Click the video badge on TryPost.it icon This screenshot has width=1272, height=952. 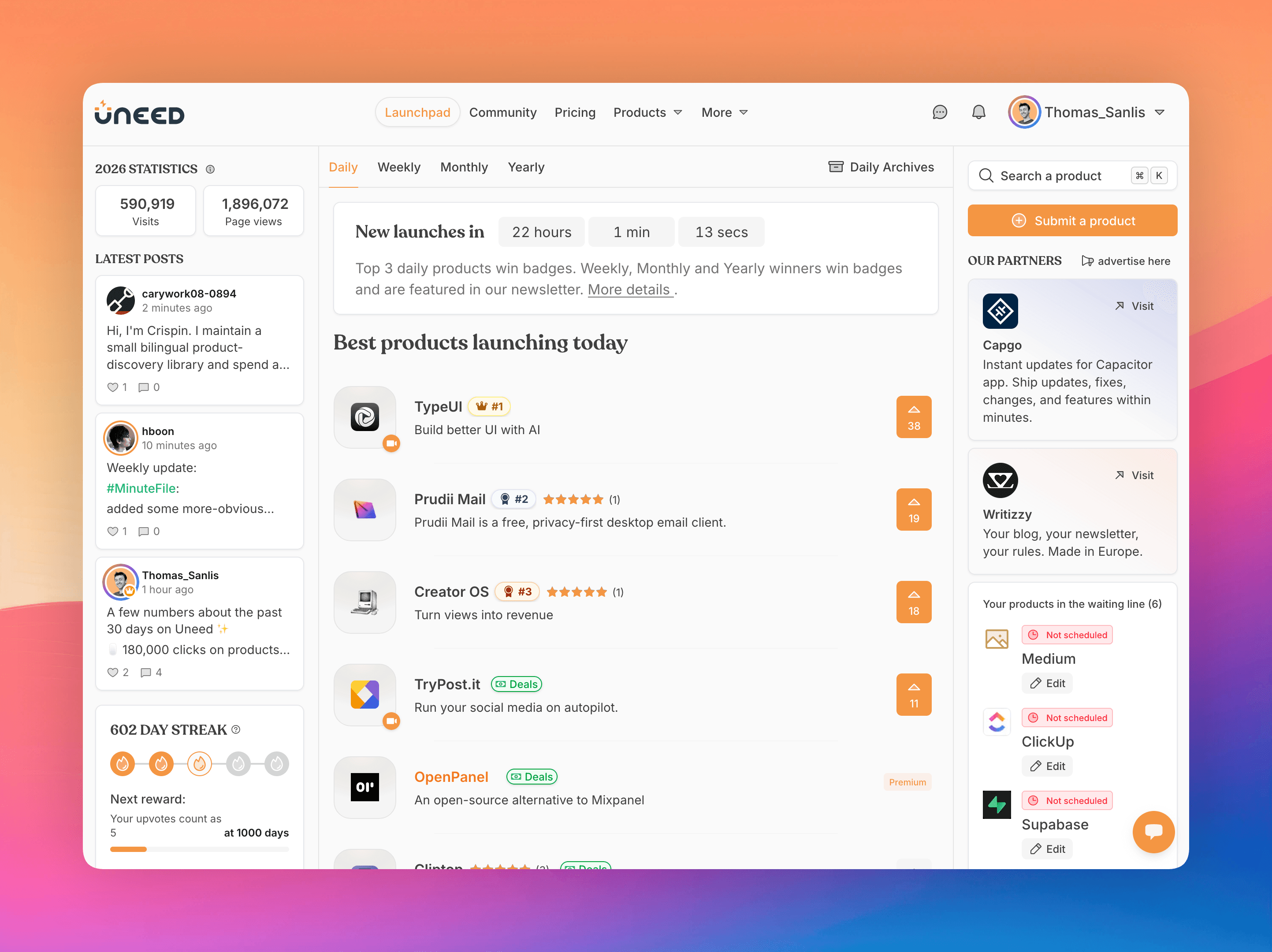[392, 721]
